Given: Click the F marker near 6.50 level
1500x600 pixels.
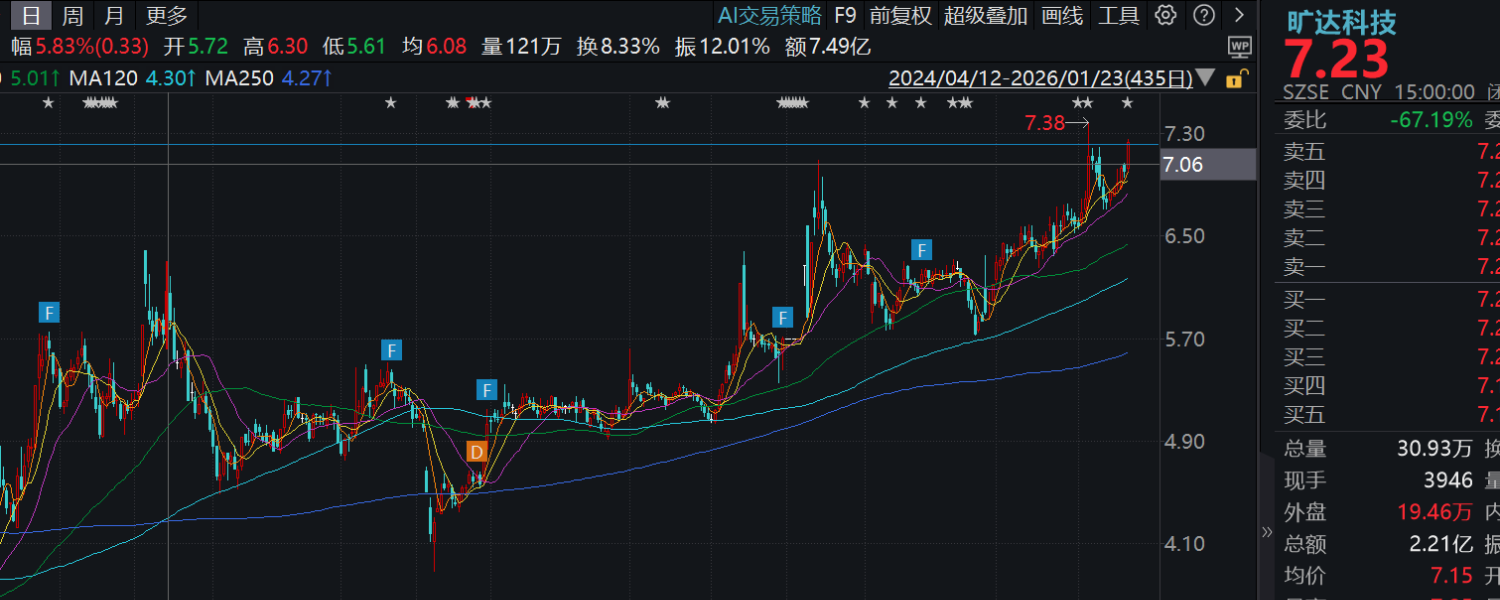Looking at the screenshot, I should [921, 249].
